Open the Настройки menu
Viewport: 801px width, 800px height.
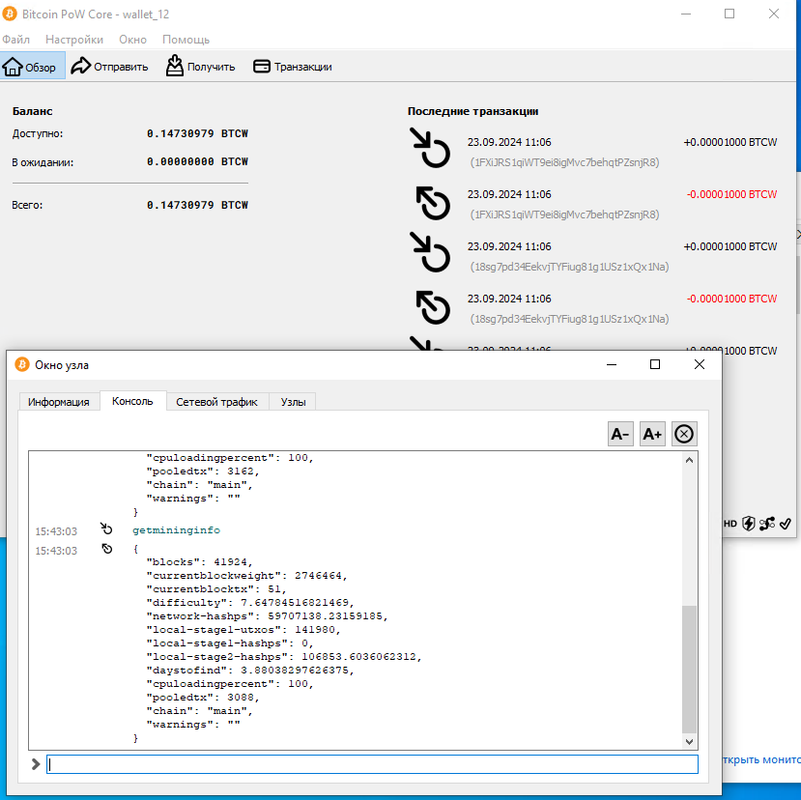(x=74, y=39)
